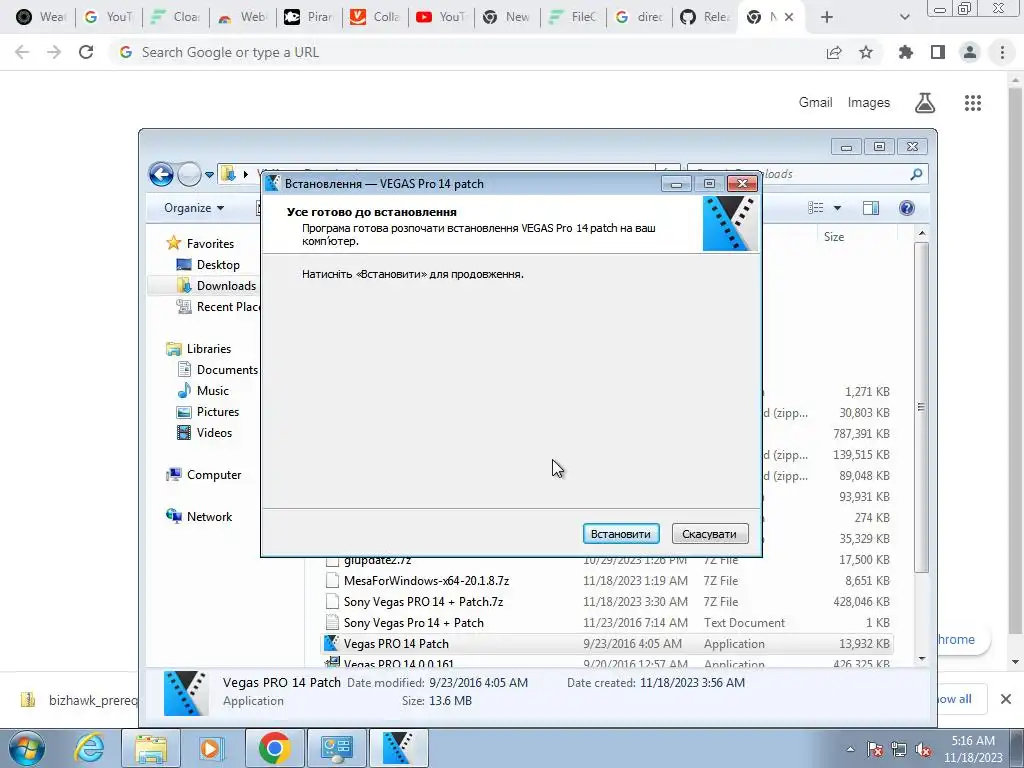The width and height of the screenshot is (1024, 768).
Task: Open the Action Center flag tray icon
Action: (875, 750)
